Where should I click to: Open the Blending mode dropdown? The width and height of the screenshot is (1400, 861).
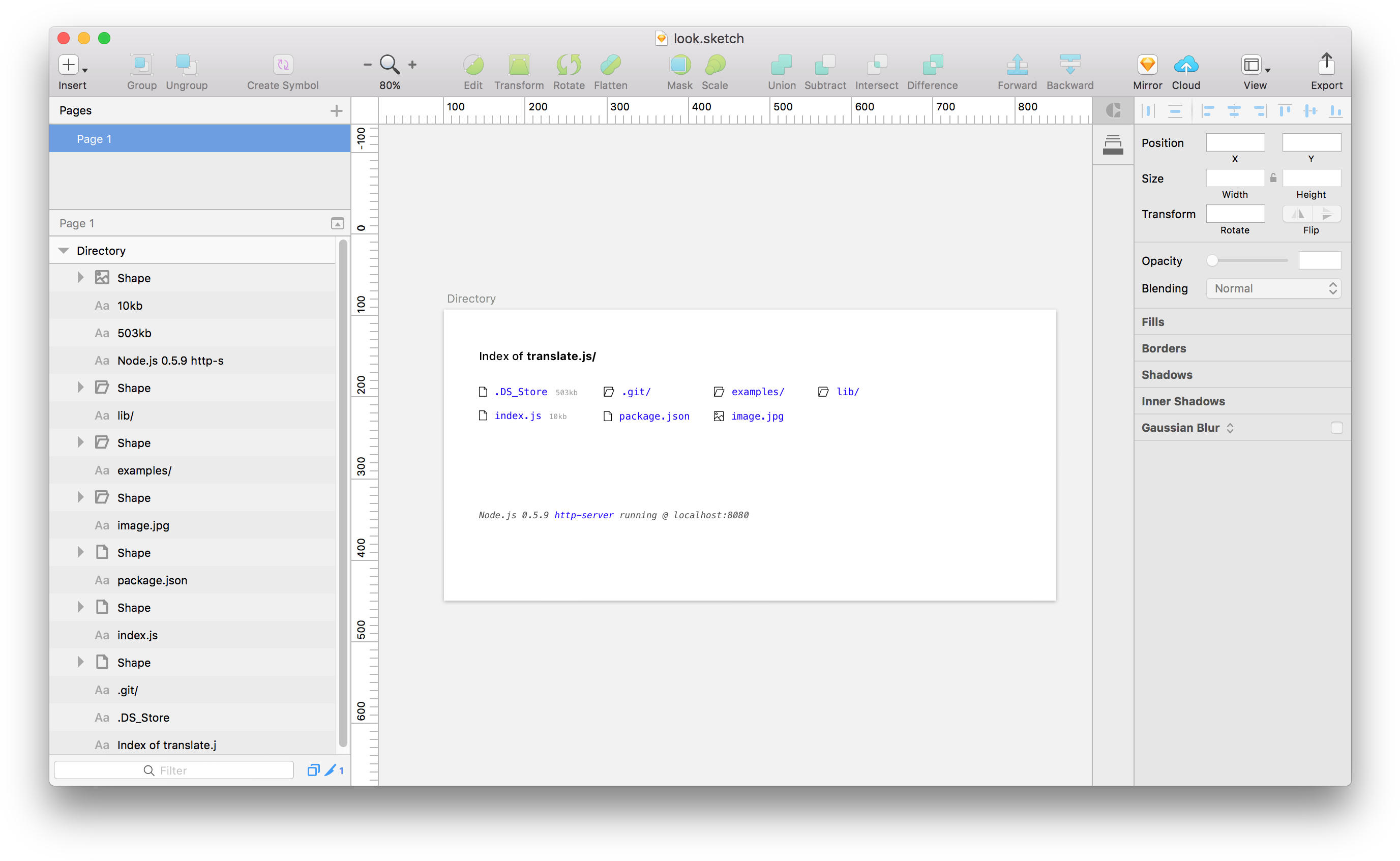click(1273, 288)
